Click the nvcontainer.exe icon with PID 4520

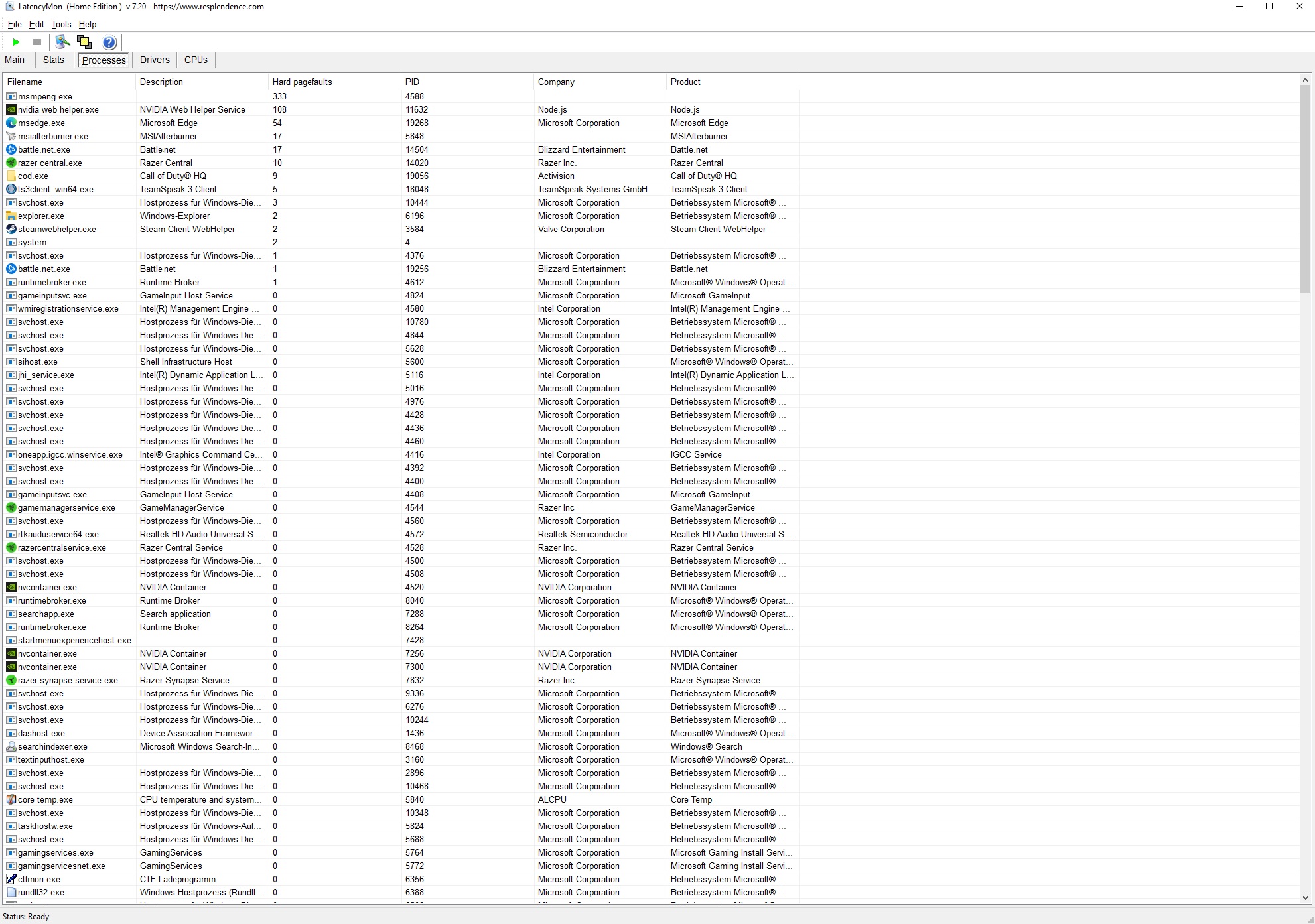11,588
